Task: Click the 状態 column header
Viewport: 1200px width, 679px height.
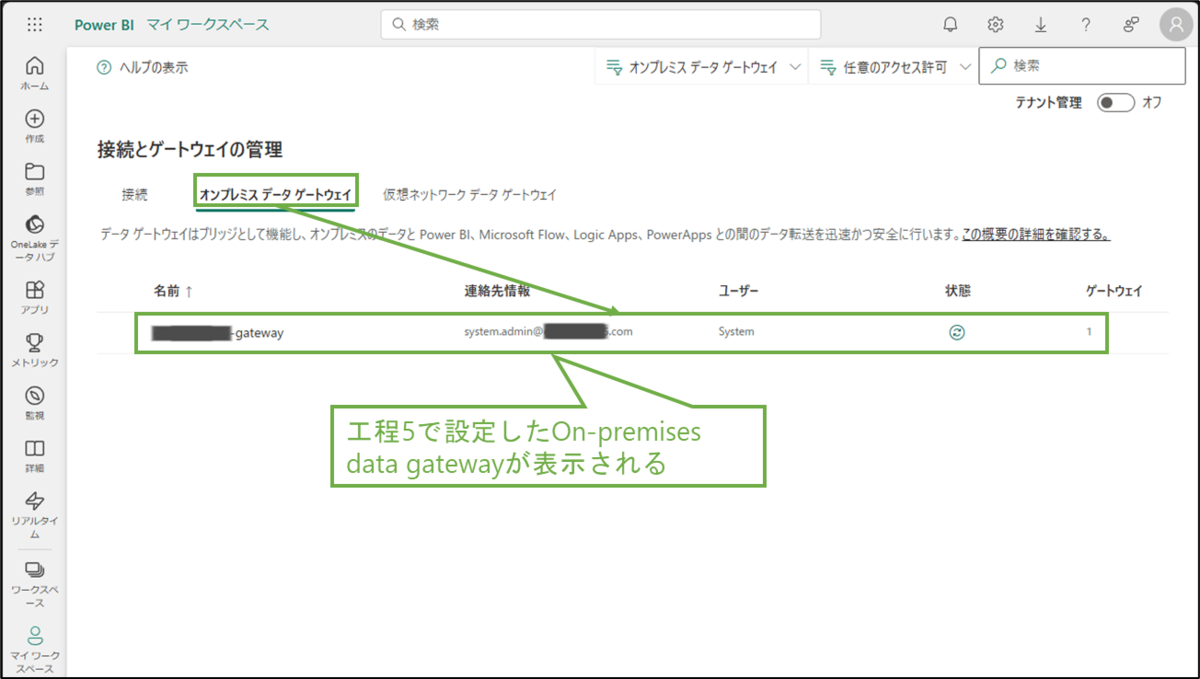Action: click(x=958, y=291)
